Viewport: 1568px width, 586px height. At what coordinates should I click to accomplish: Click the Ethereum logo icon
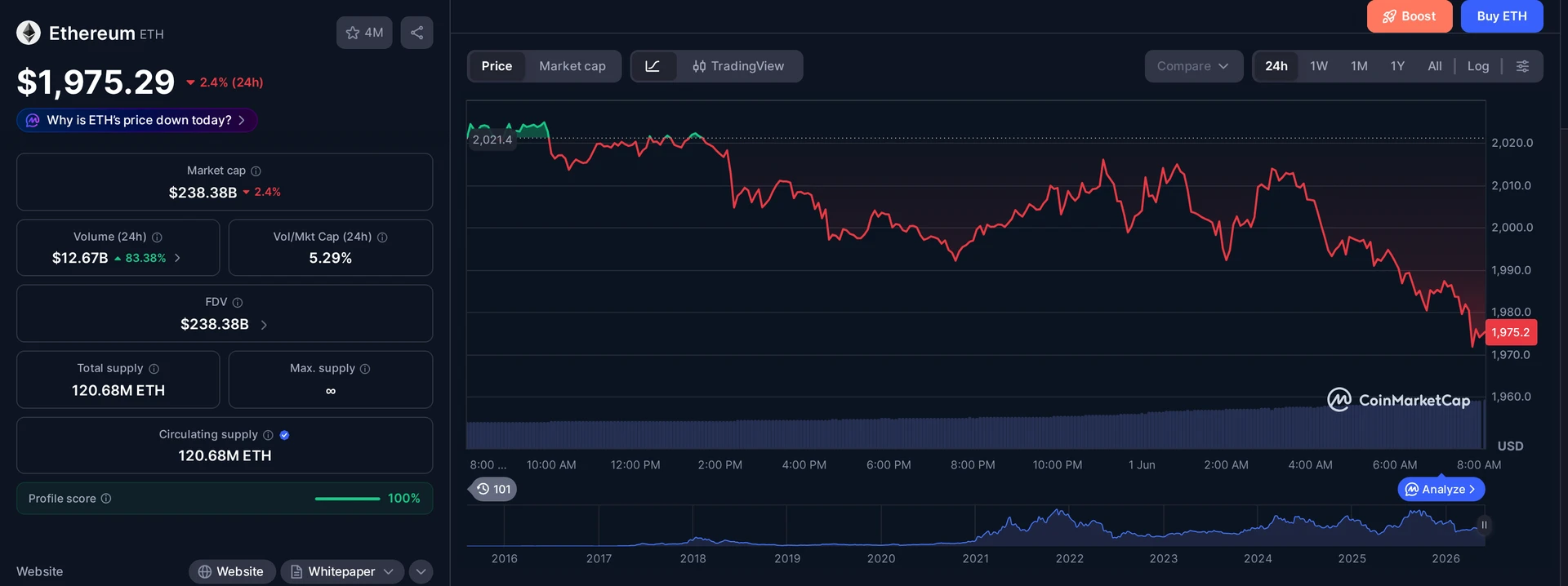pos(29,33)
